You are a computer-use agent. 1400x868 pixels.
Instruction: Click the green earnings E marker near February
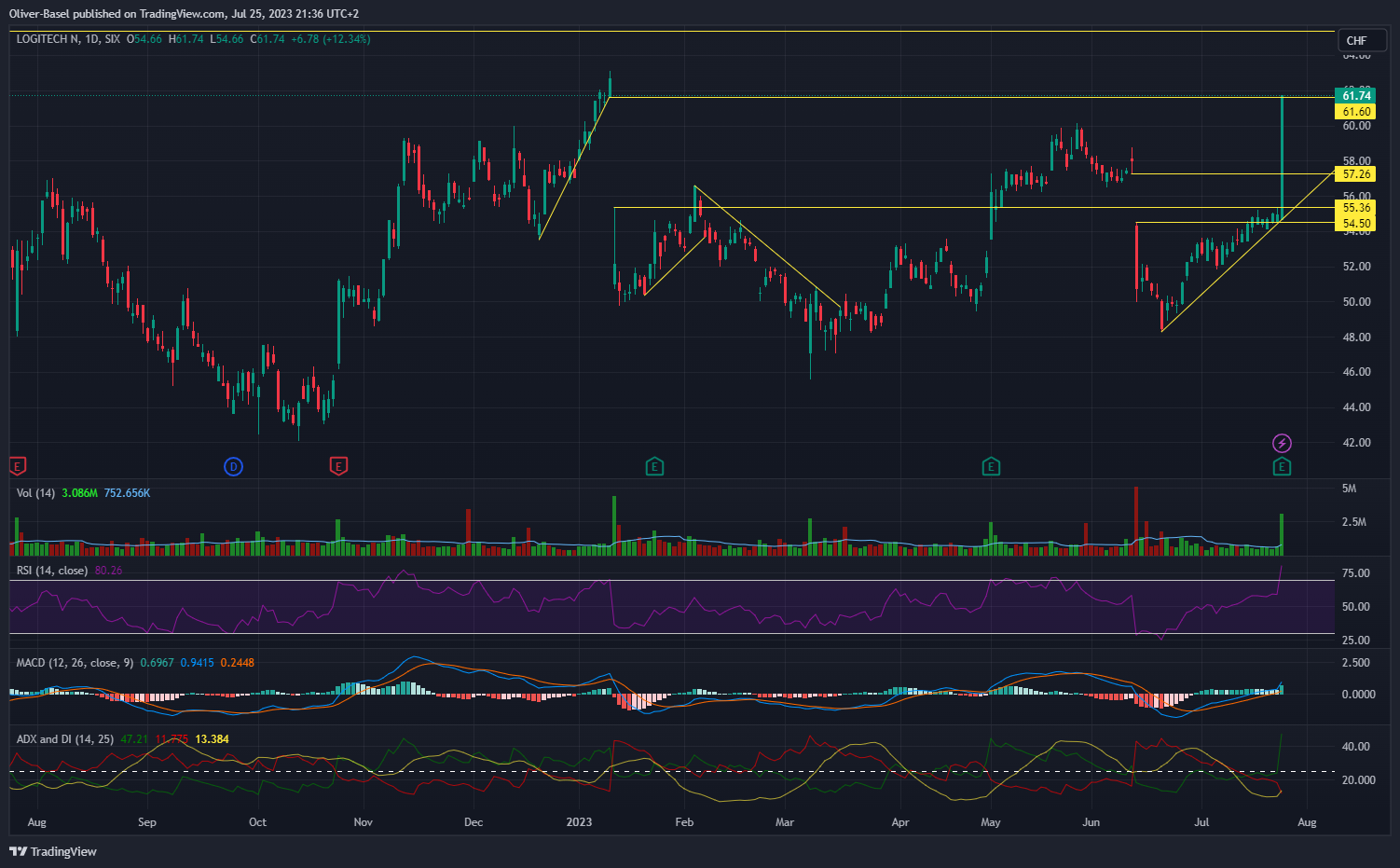[654, 466]
